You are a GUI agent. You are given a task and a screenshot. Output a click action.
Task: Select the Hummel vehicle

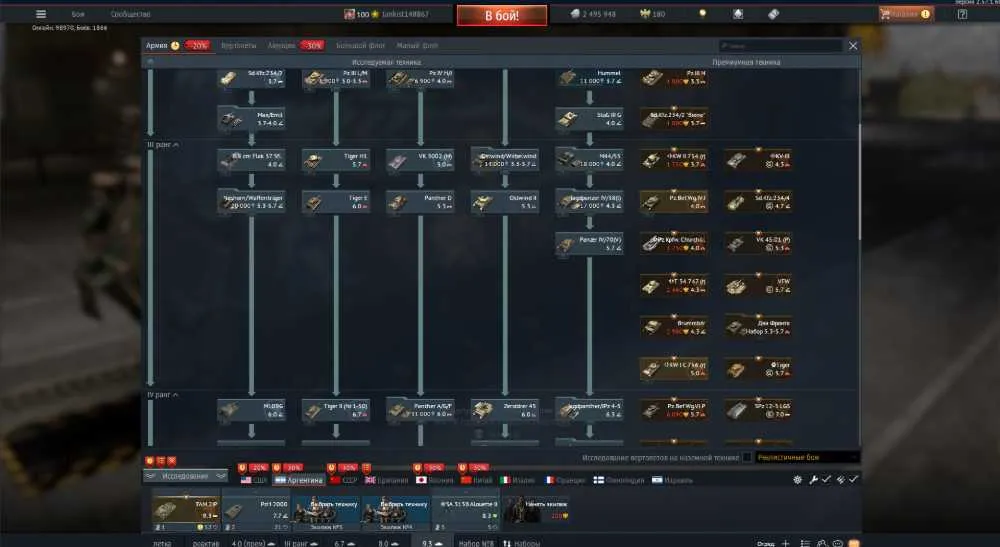click(589, 78)
